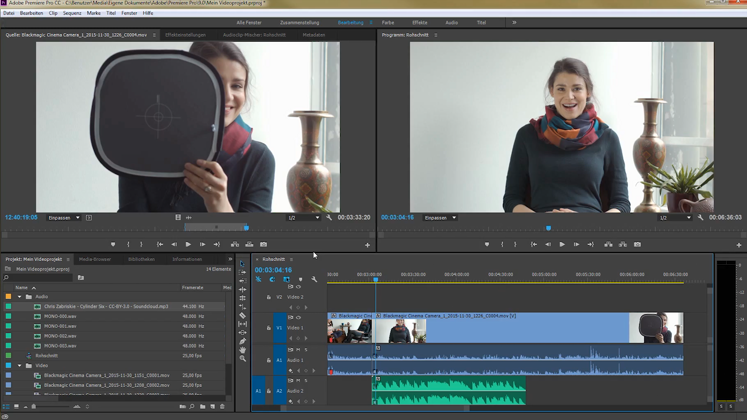747x420 pixels.
Task: Select the Razor tool in the tools panel
Action: [242, 316]
